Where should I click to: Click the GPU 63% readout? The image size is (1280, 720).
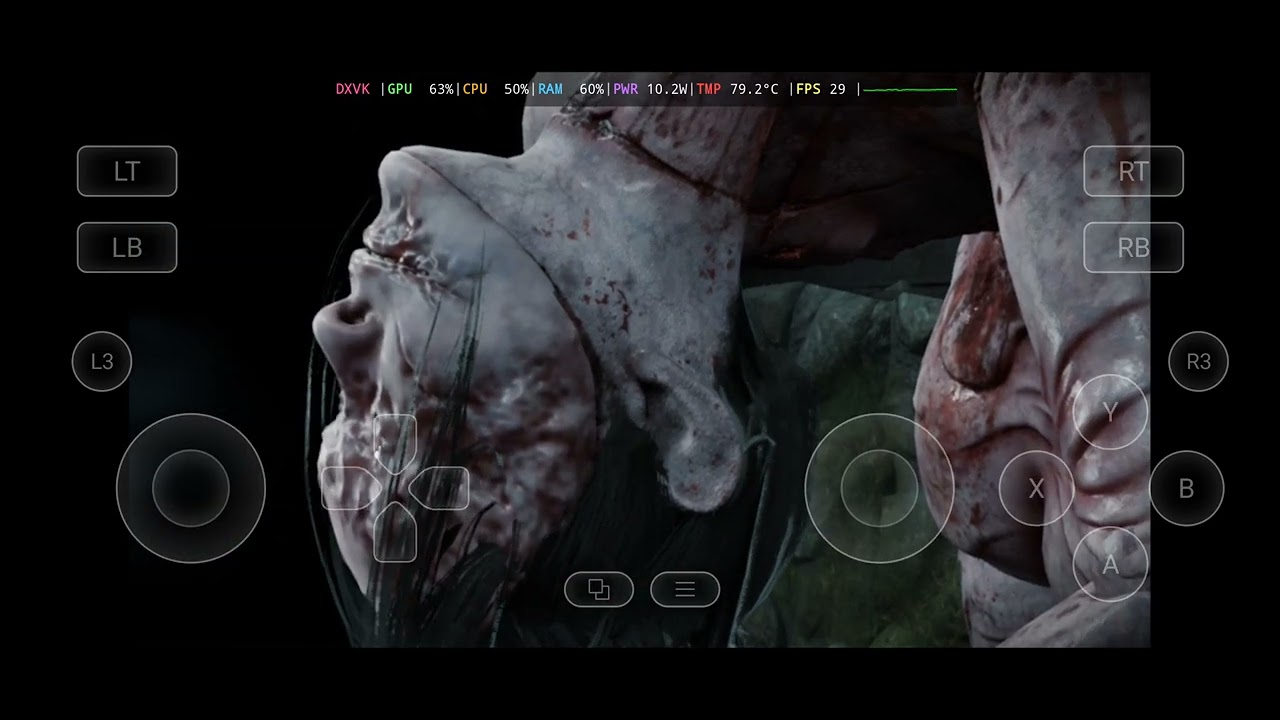420,89
